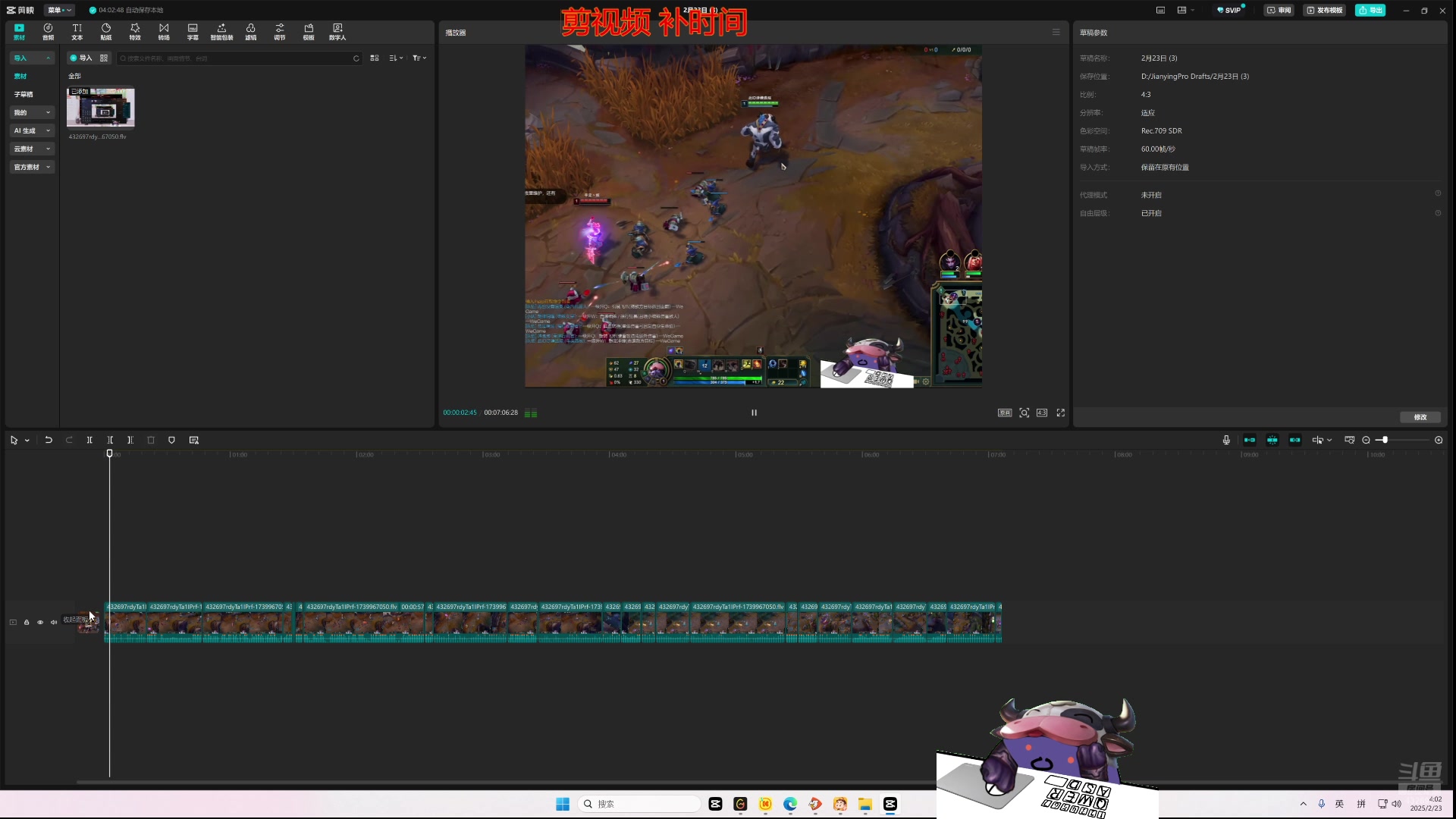Split the clip at the playhead

(x=89, y=440)
